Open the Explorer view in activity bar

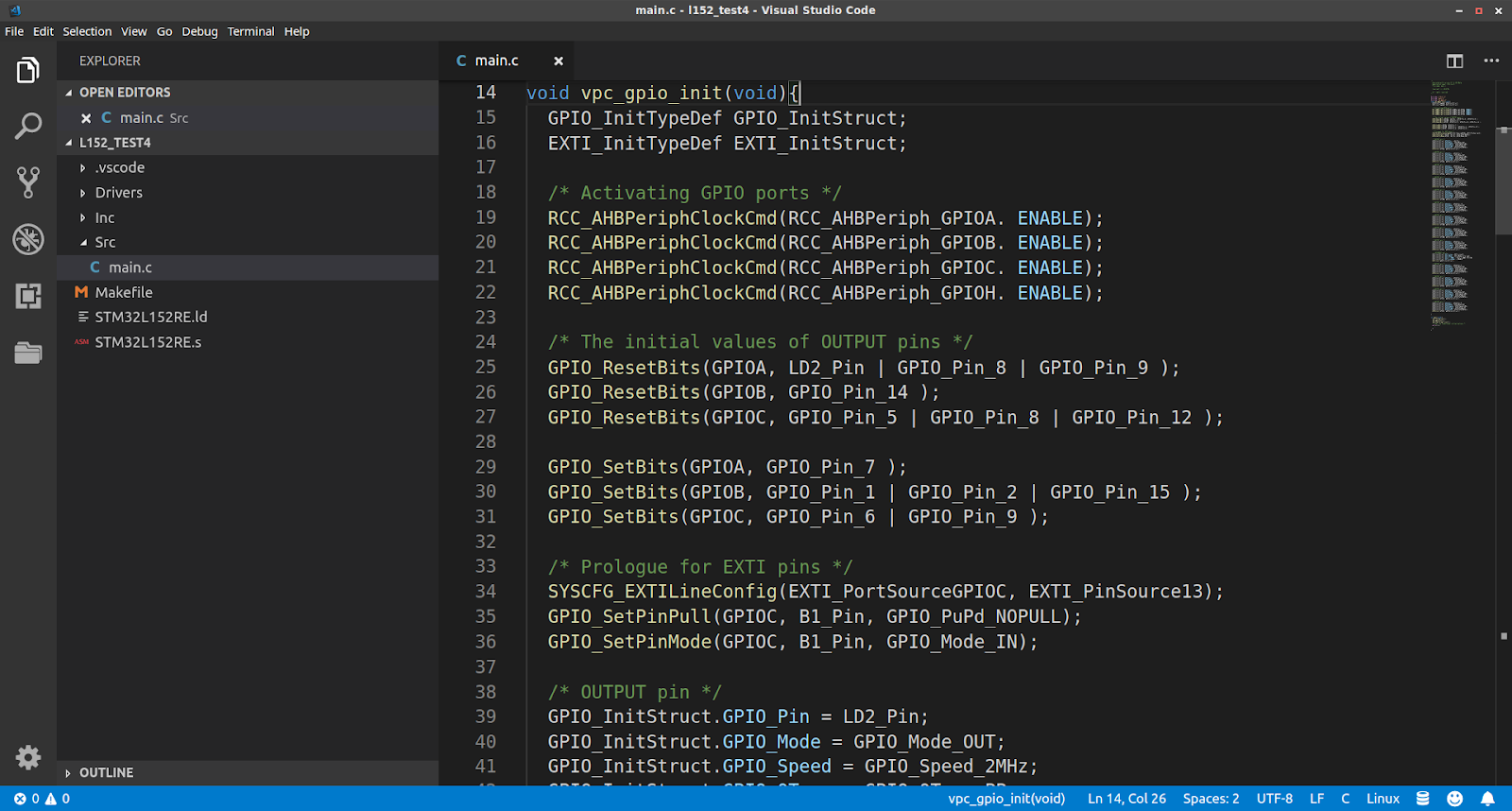pos(28,70)
